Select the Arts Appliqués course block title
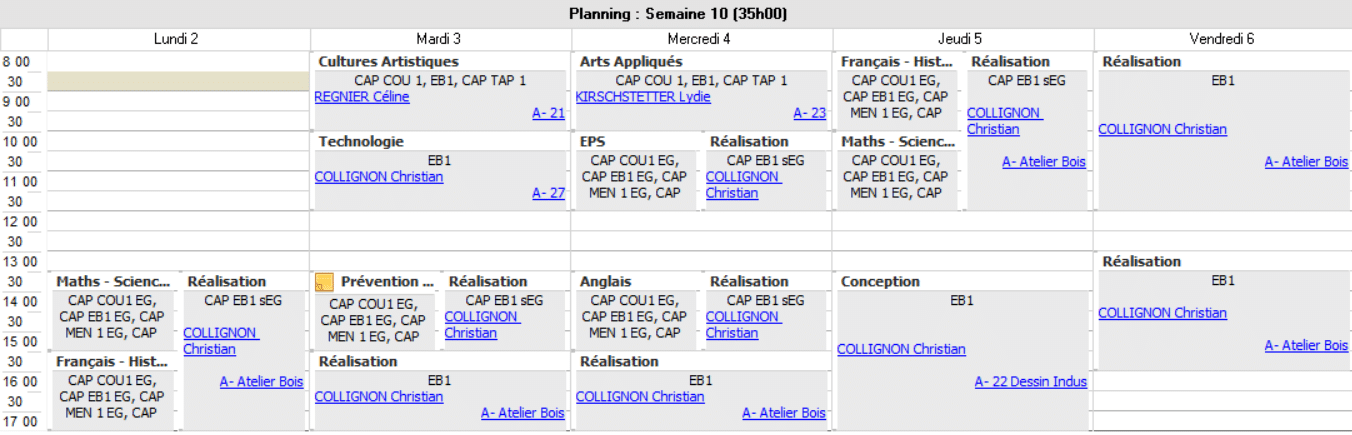The height and width of the screenshot is (435, 1352). click(631, 62)
